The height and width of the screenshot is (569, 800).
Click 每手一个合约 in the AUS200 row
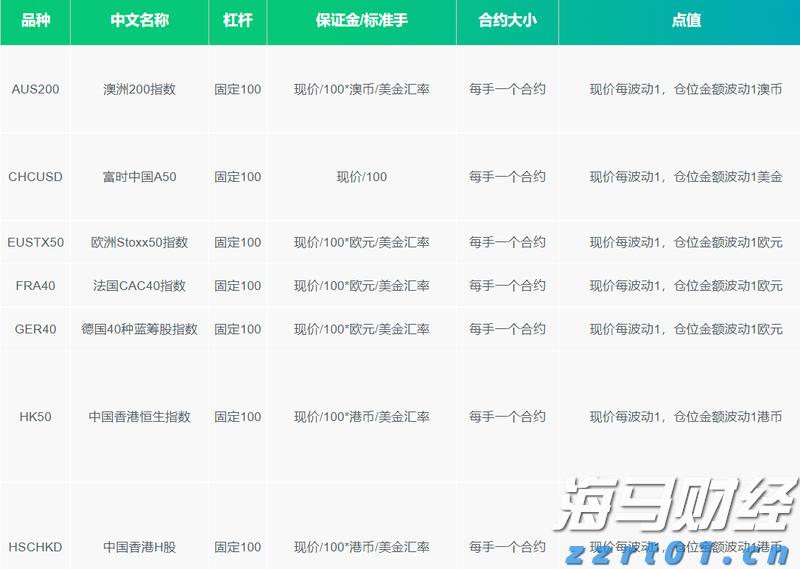pyautogui.click(x=508, y=89)
